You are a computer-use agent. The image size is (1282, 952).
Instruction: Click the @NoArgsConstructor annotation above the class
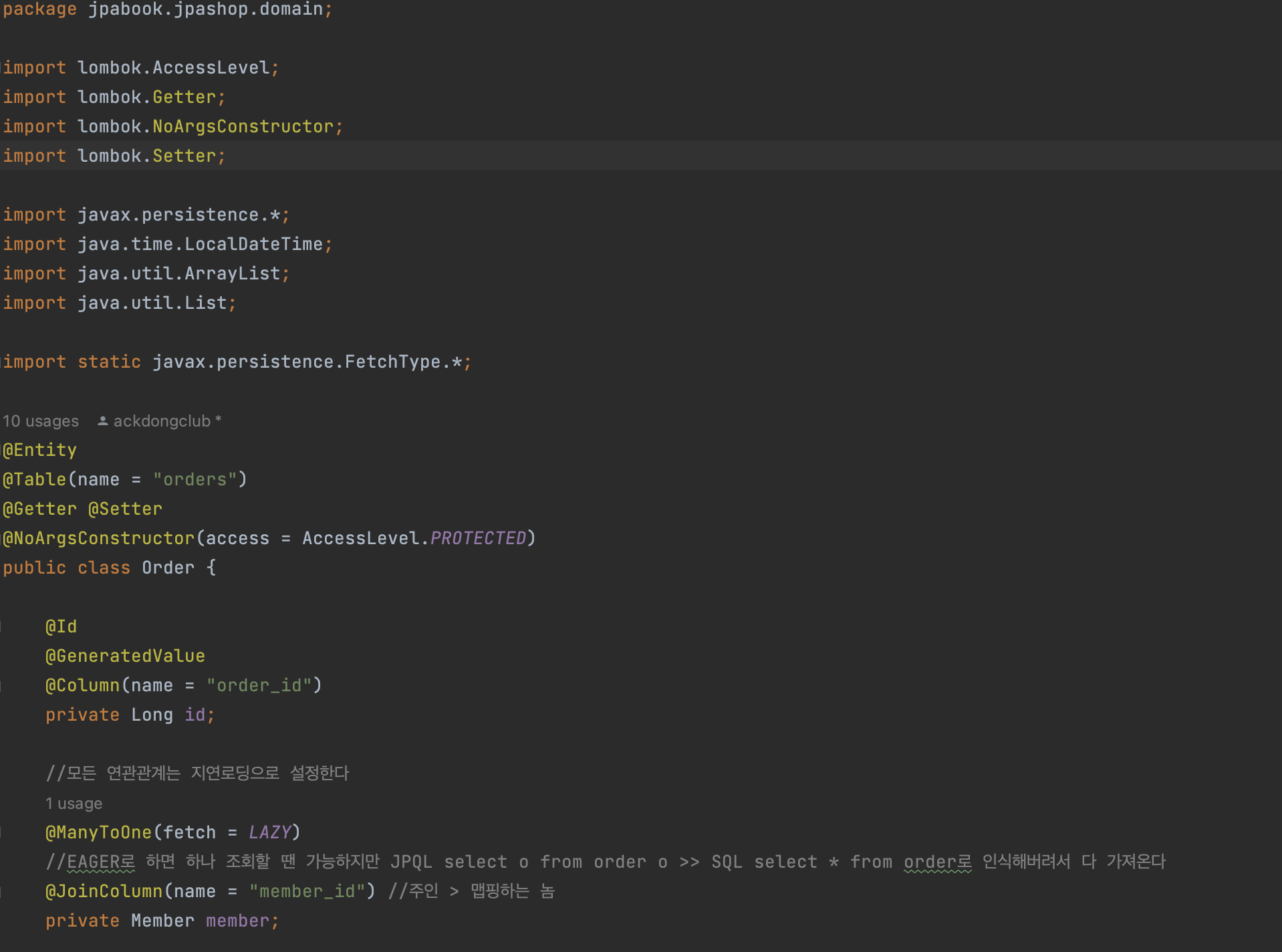pos(99,539)
